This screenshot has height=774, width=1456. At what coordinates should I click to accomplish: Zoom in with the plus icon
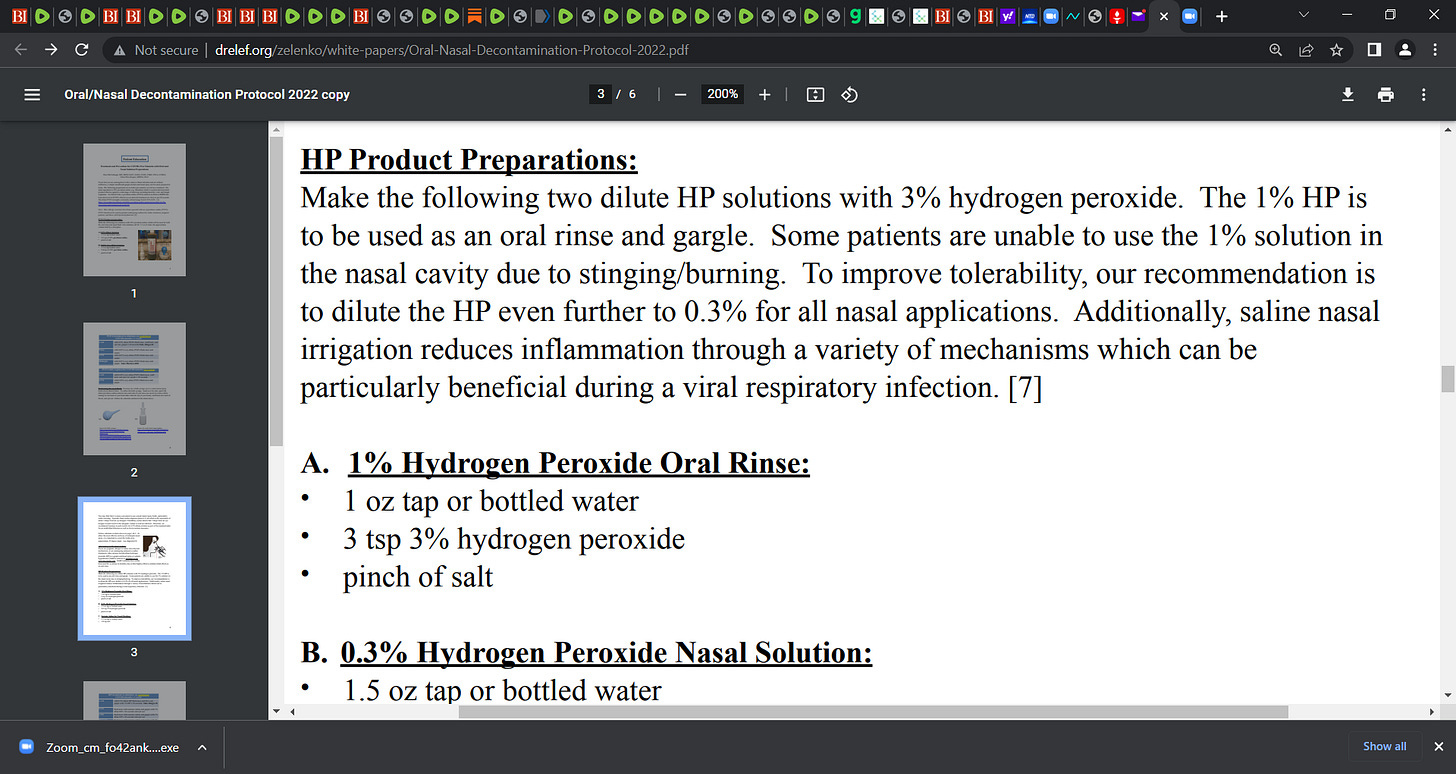[x=765, y=94]
